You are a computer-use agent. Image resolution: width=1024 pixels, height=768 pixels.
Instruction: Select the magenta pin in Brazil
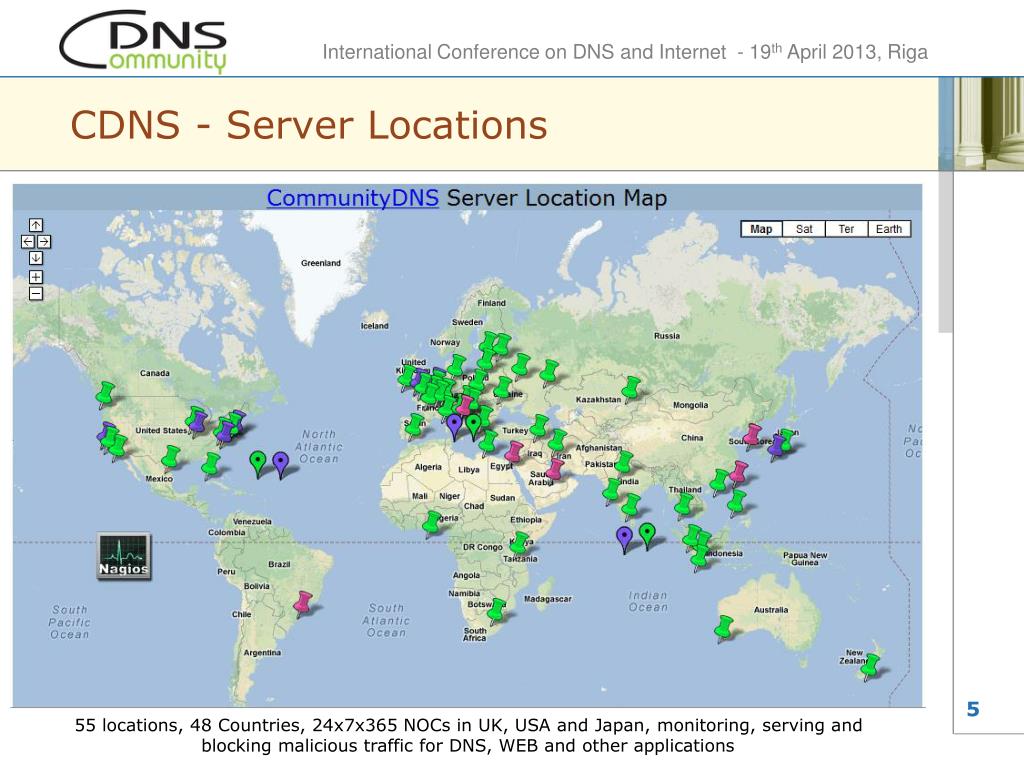pyautogui.click(x=303, y=603)
